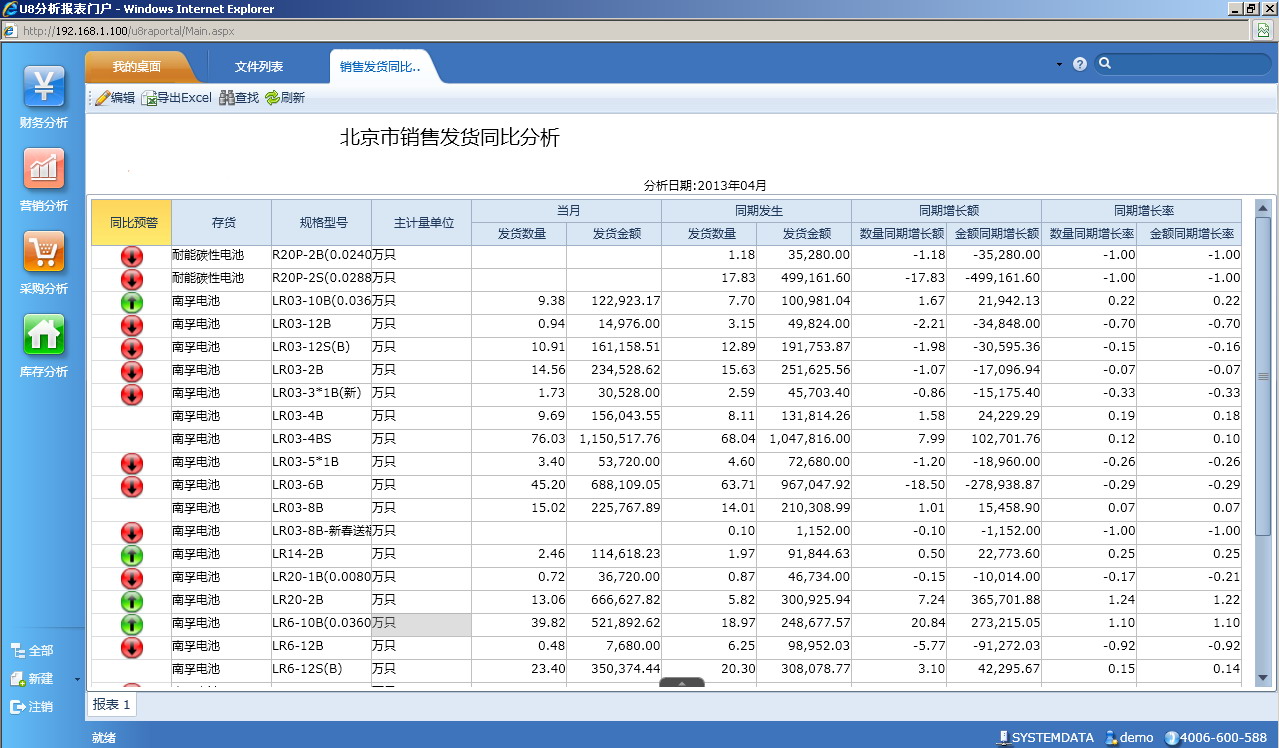Click the search magnifier icon
The width and height of the screenshot is (1279, 748).
1105,64
